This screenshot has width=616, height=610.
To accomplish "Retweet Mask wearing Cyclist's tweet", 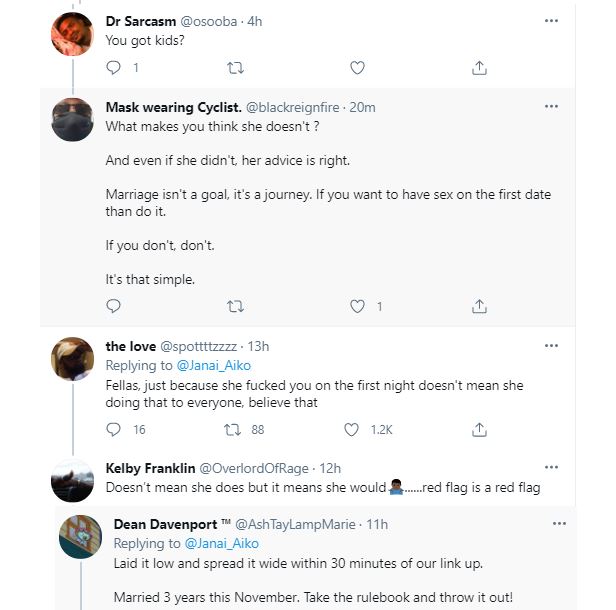I will tap(236, 306).
